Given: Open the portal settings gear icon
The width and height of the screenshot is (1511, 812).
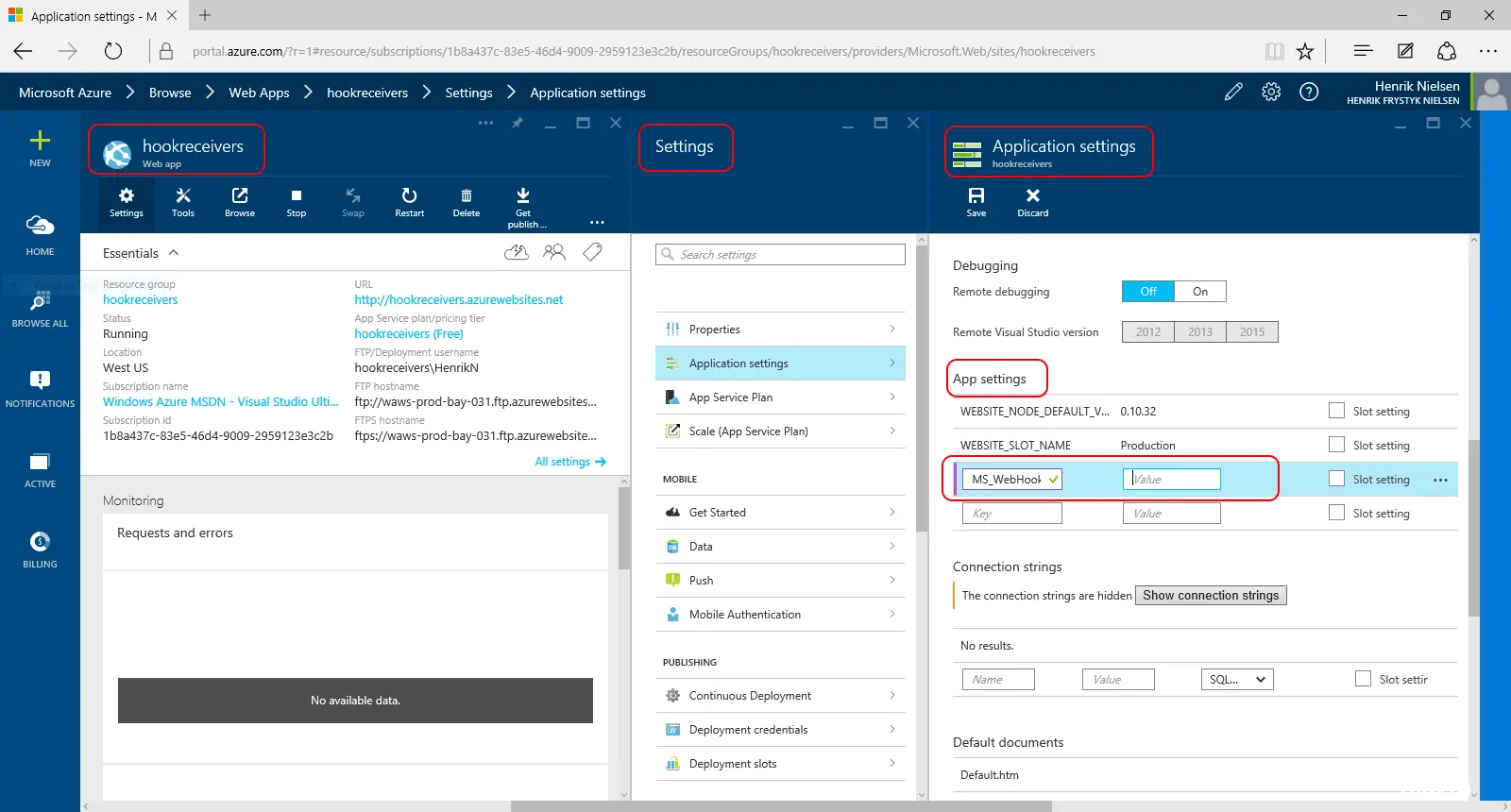Looking at the screenshot, I should pyautogui.click(x=1271, y=92).
